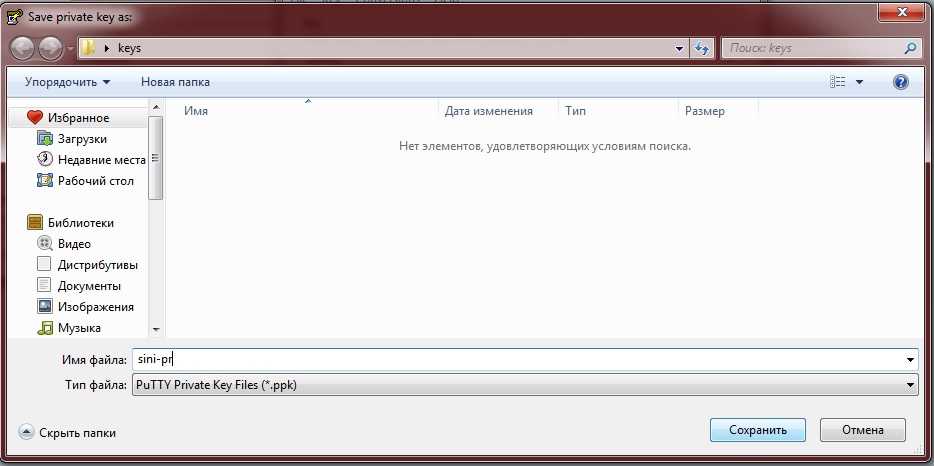
Task: Open the help question mark icon
Action: (900, 82)
